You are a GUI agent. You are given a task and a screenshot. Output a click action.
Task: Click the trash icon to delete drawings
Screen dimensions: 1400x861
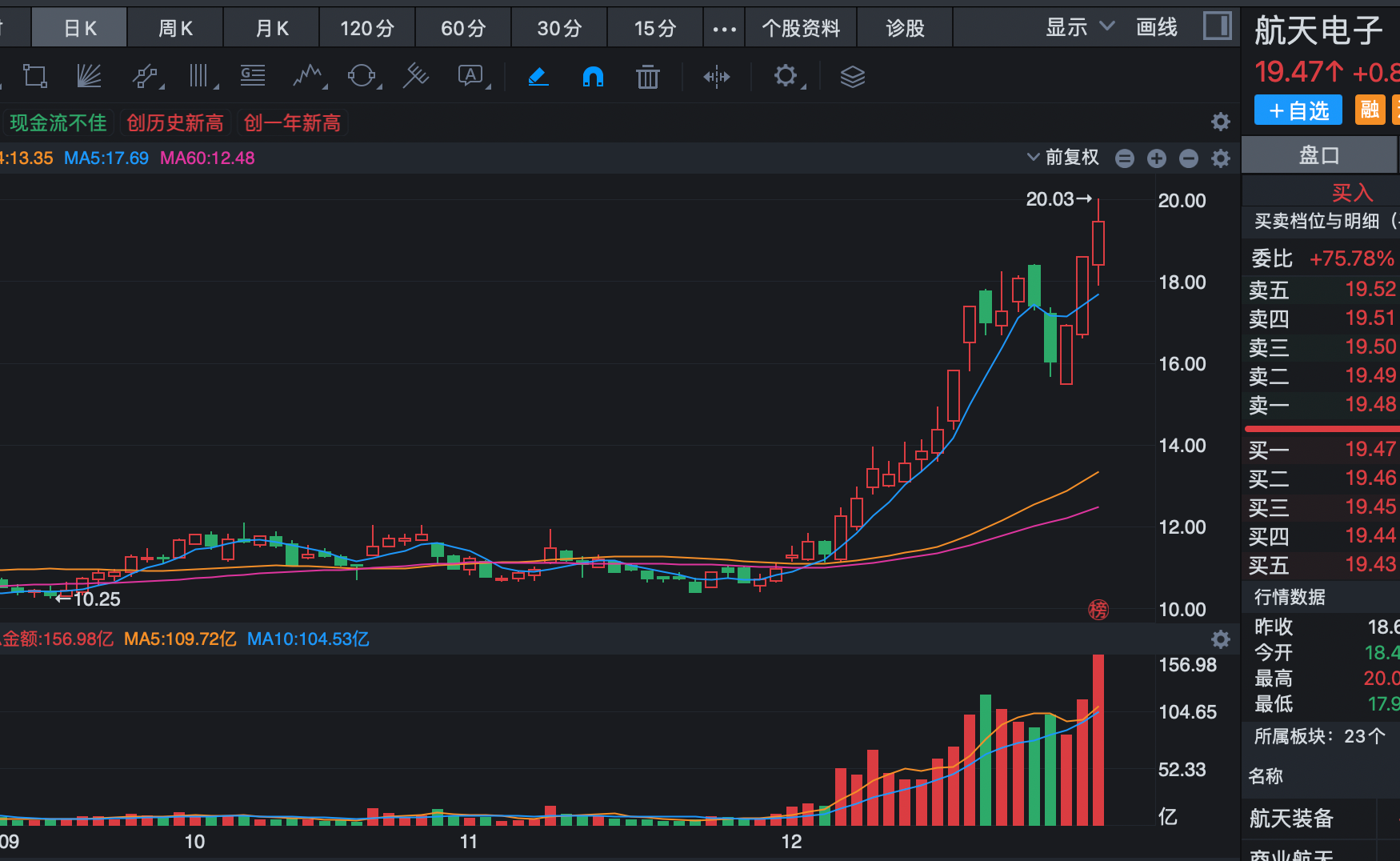click(647, 77)
